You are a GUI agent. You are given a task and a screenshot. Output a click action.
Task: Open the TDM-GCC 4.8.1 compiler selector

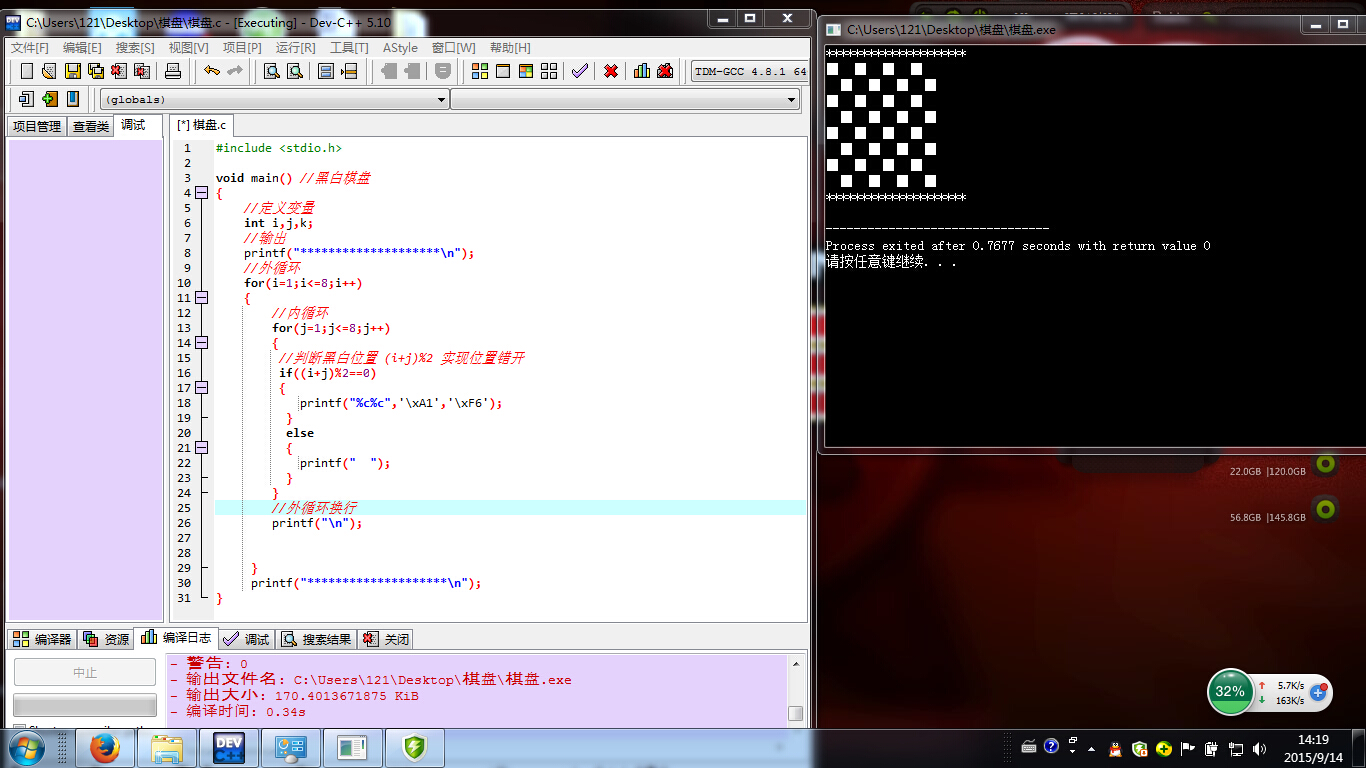click(749, 71)
